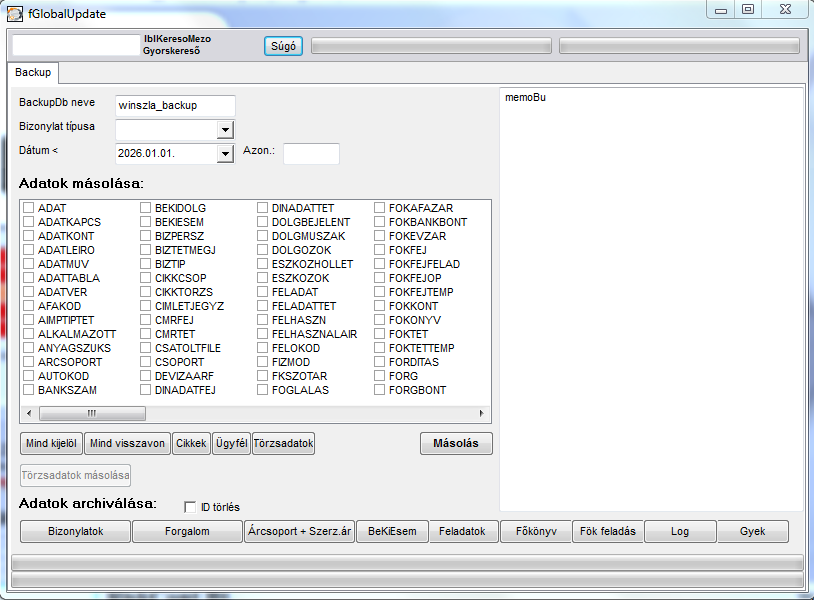This screenshot has height=600, width=814.
Task: Enable the FORGBONT checkbox
Action: pos(379,390)
